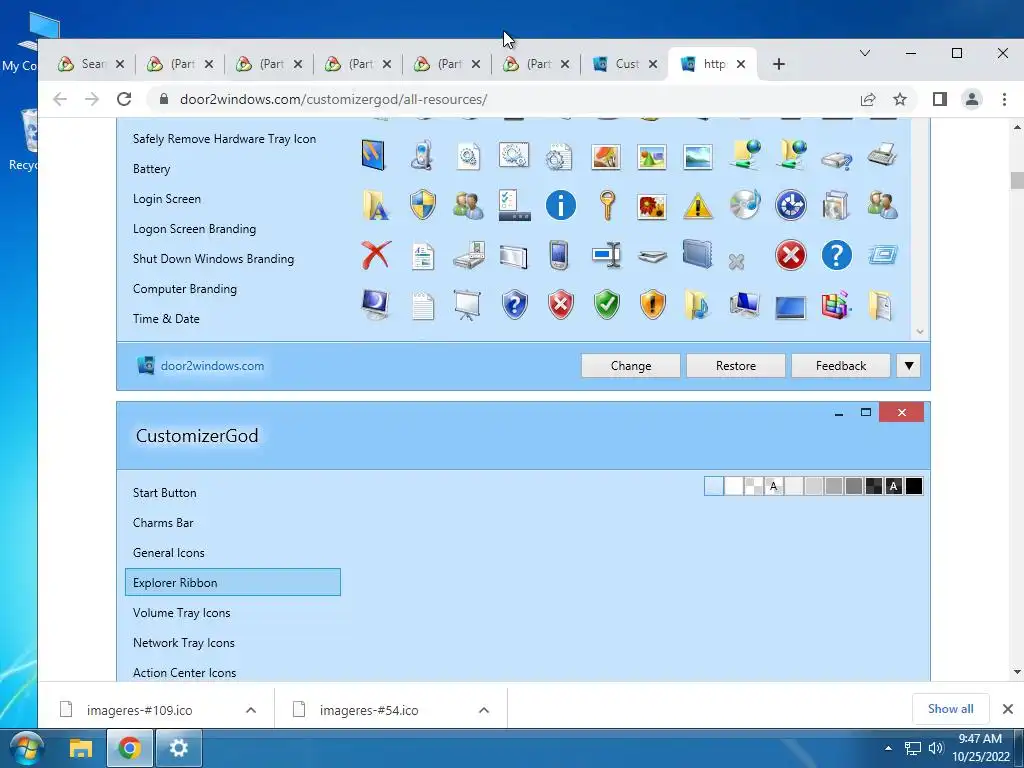Select Charms Bar category
The image size is (1024, 768).
pos(163,522)
